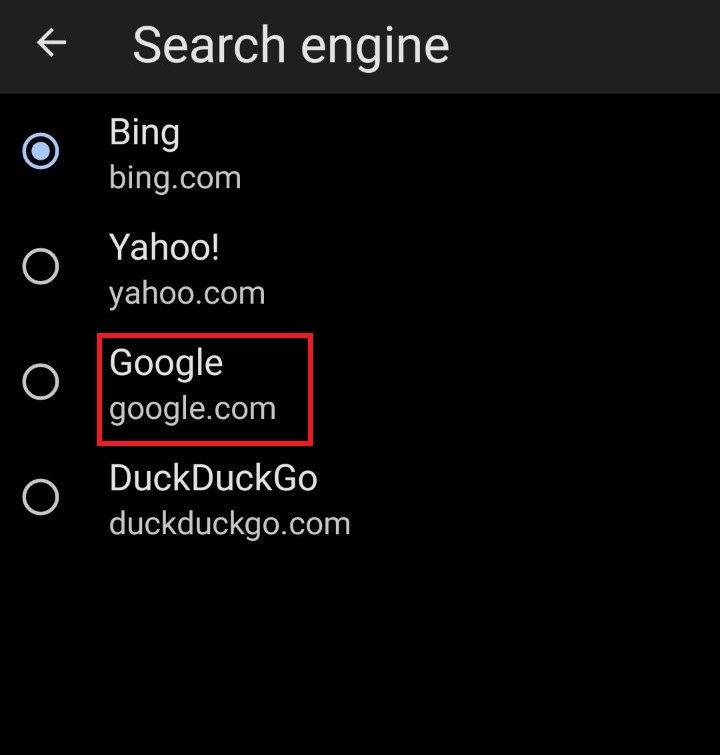Click the "Google" engine name

click(x=166, y=363)
